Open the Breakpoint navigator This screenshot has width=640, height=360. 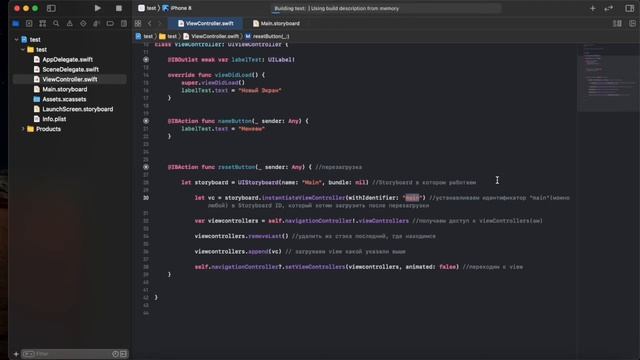110,24
